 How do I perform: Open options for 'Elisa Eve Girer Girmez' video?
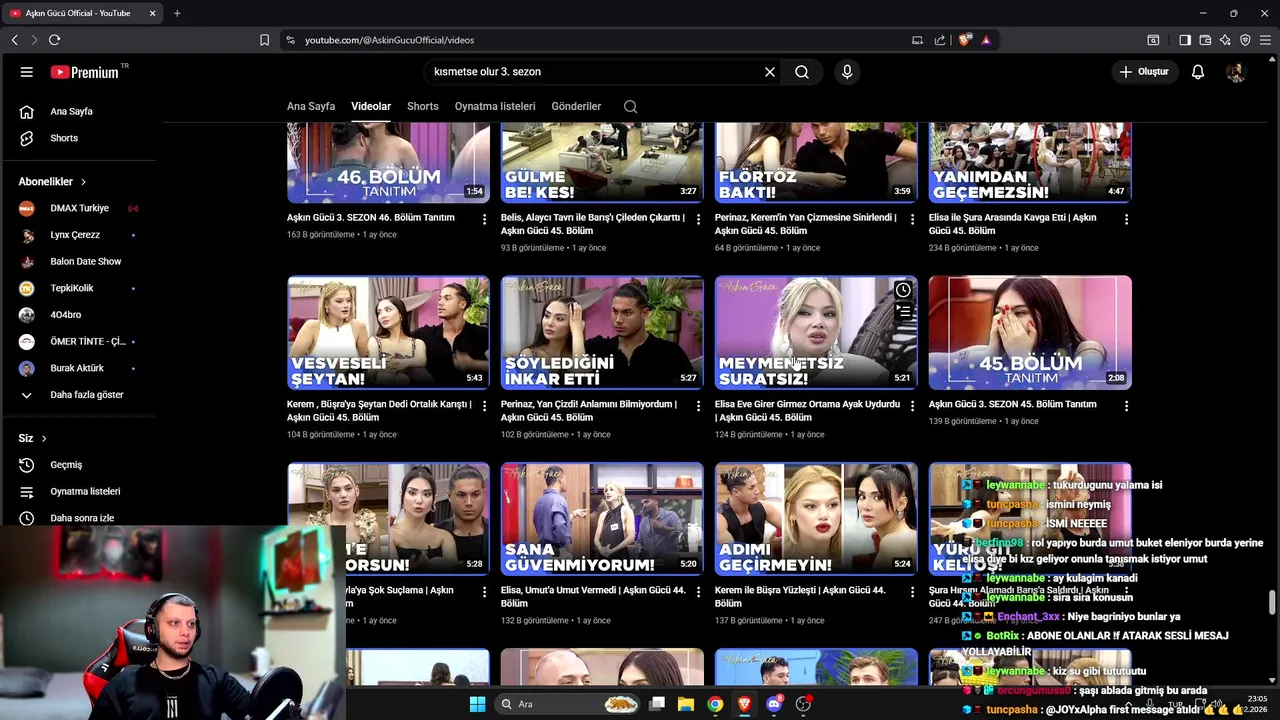[x=912, y=406]
